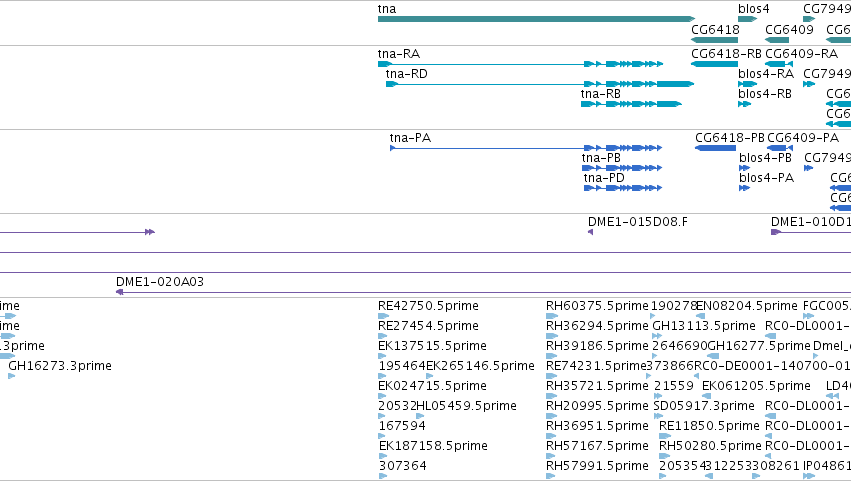This screenshot has height=481, width=851.
Task: Select the GH16273.3prime EST arrow
Action: point(11,376)
